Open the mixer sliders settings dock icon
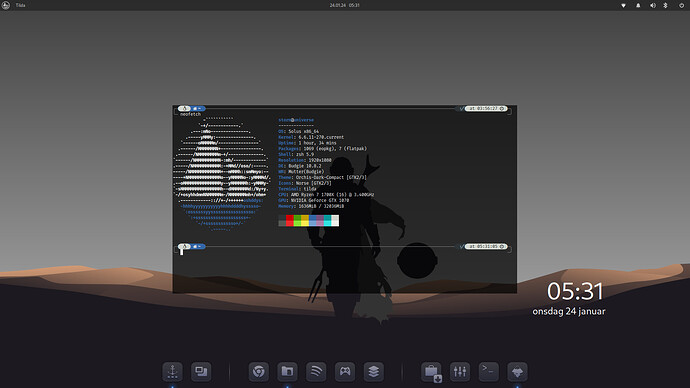Screen dimensions: 690x388 [460, 372]
